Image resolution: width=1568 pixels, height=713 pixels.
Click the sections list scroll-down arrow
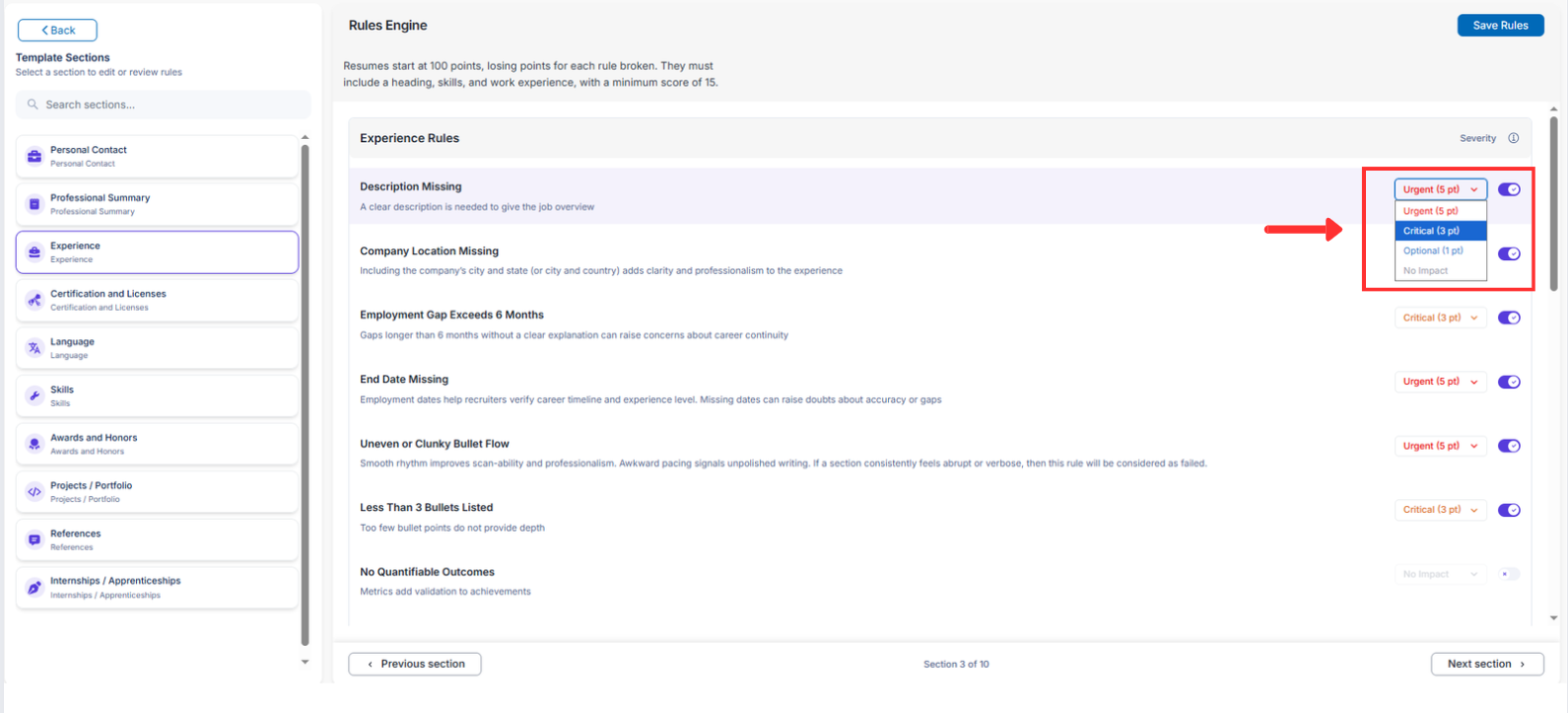305,662
